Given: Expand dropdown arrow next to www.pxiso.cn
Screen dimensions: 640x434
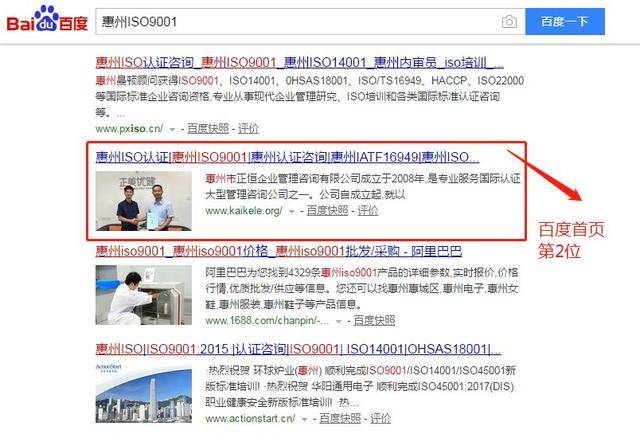Looking at the screenshot, I should 172,129.
